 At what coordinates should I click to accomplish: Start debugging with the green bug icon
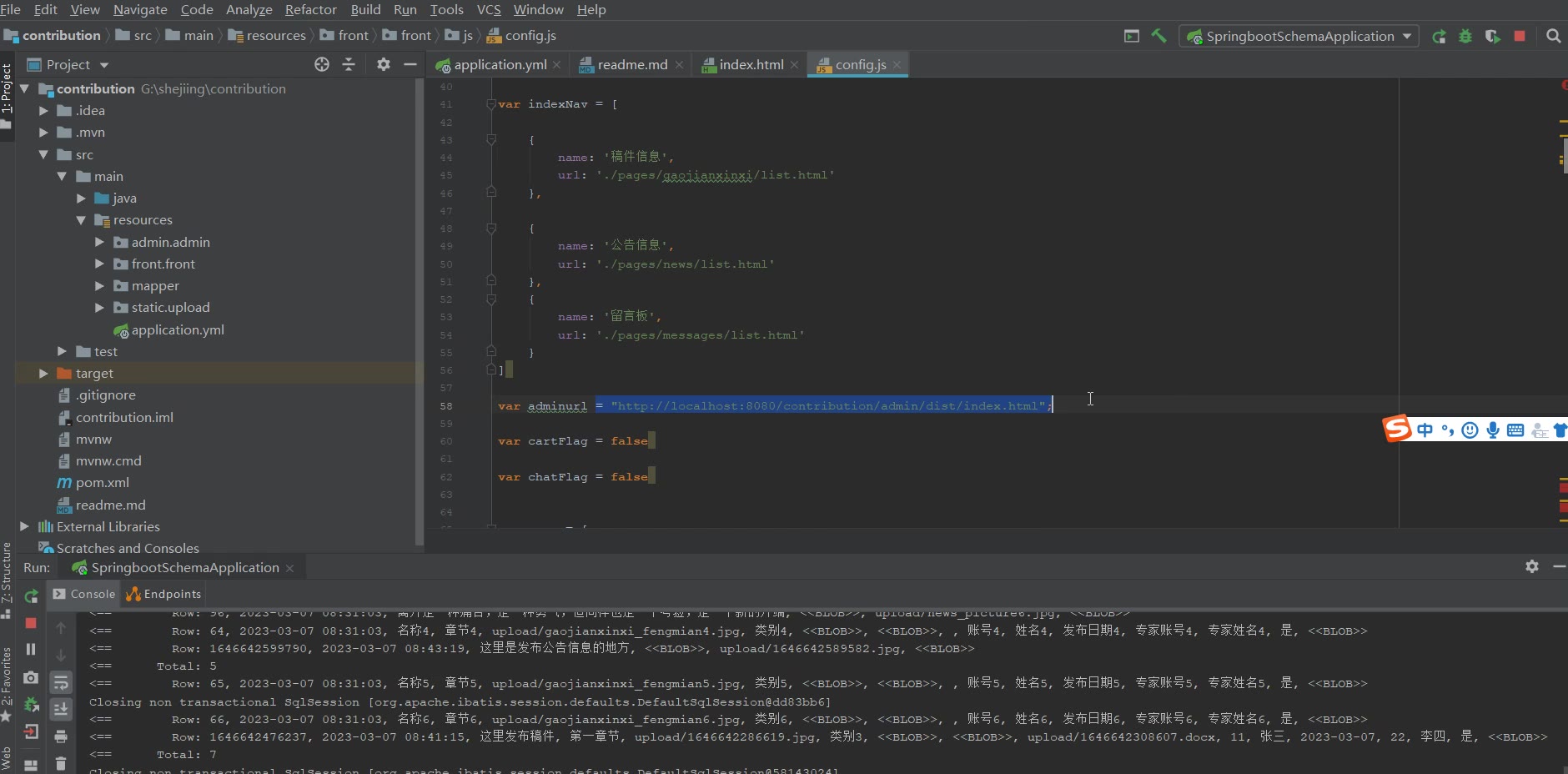pos(1465,36)
